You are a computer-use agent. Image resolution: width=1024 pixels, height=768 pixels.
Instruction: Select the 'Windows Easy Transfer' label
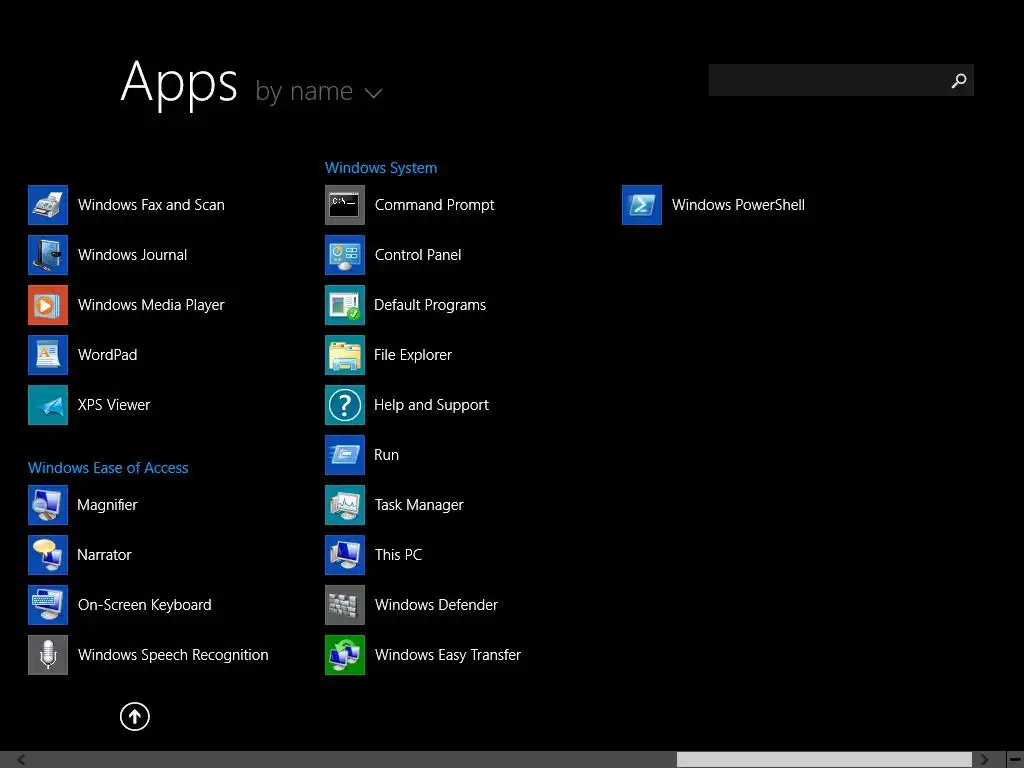click(448, 655)
